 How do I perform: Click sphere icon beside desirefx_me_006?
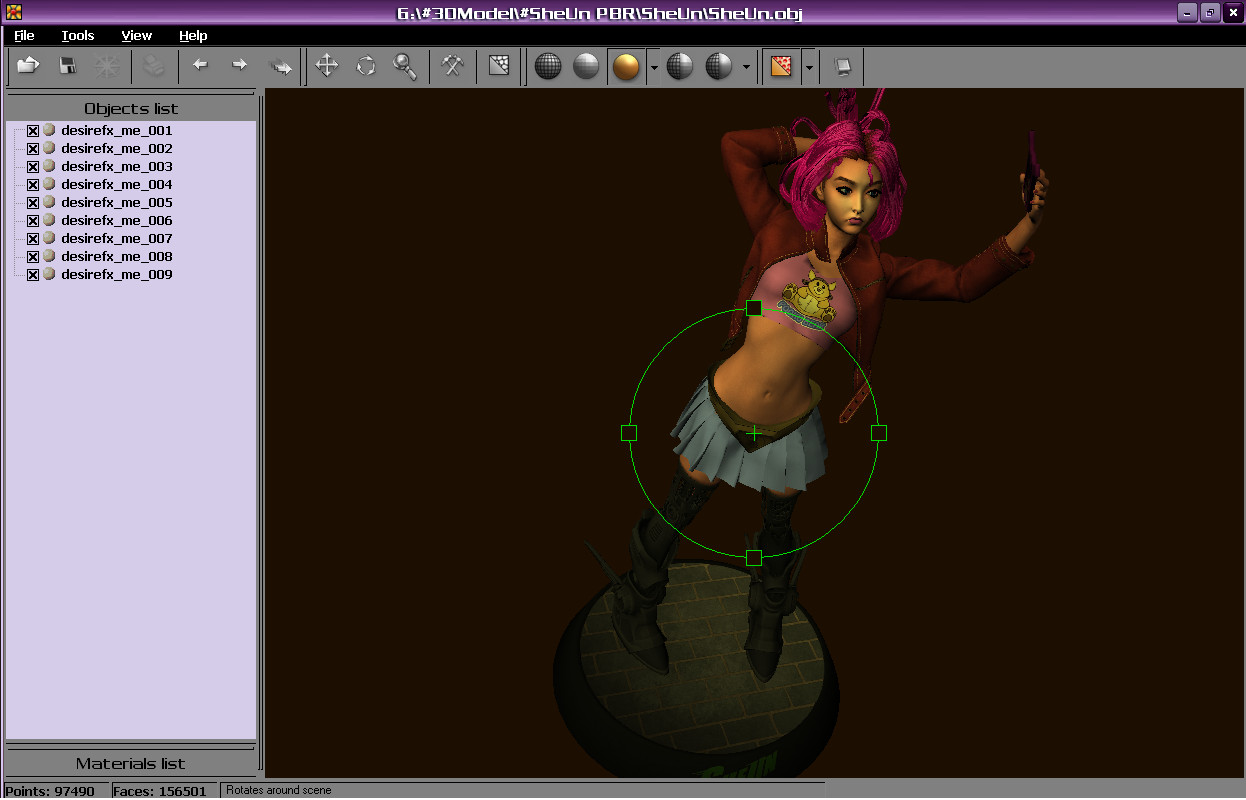click(49, 220)
